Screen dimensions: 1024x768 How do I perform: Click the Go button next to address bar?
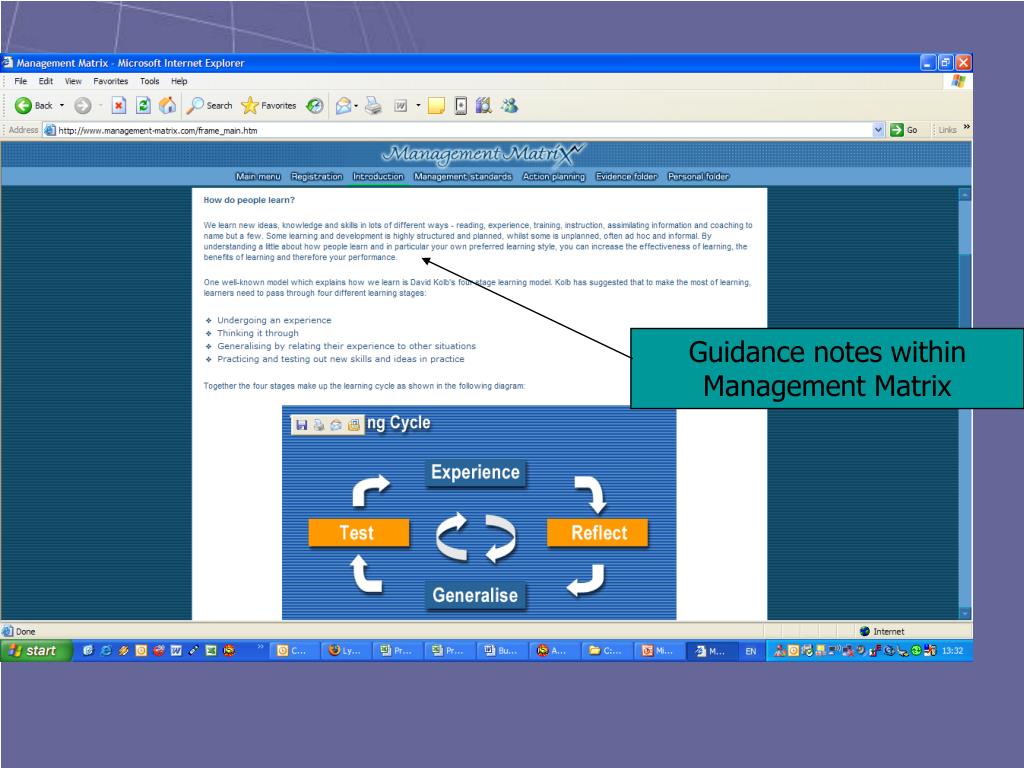point(904,130)
